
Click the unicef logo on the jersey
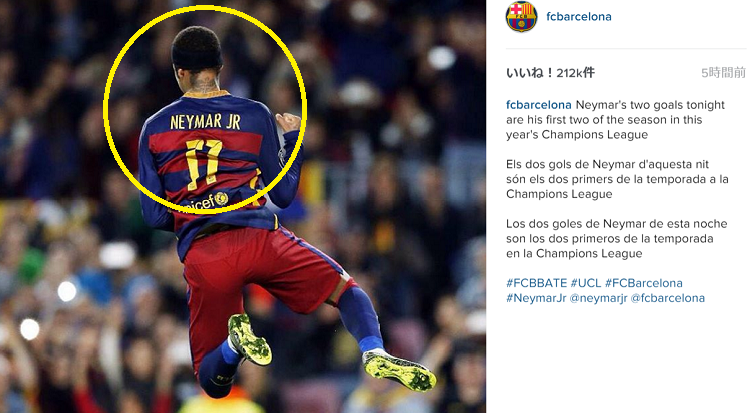pos(207,201)
